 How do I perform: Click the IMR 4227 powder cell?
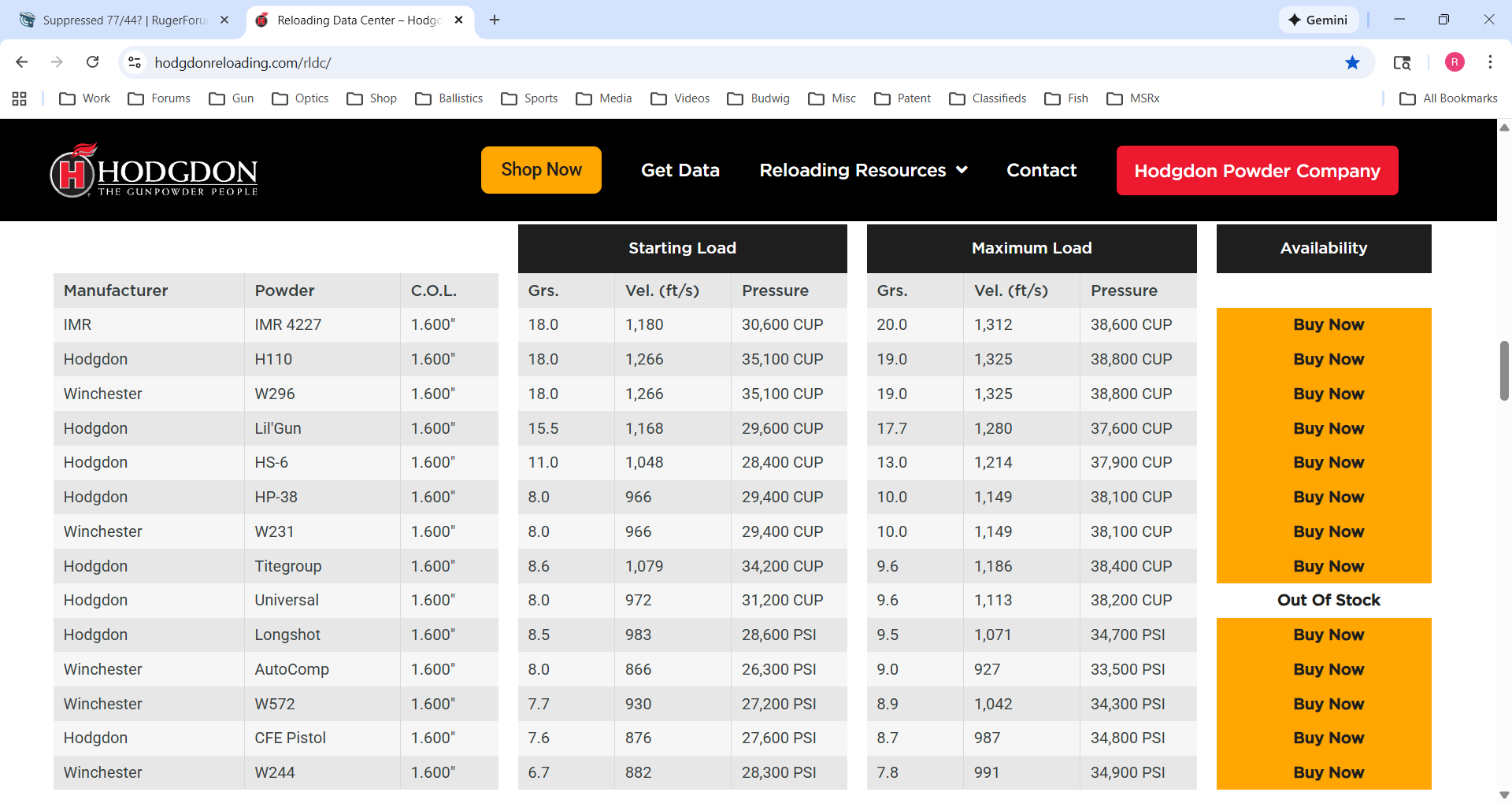pos(322,325)
